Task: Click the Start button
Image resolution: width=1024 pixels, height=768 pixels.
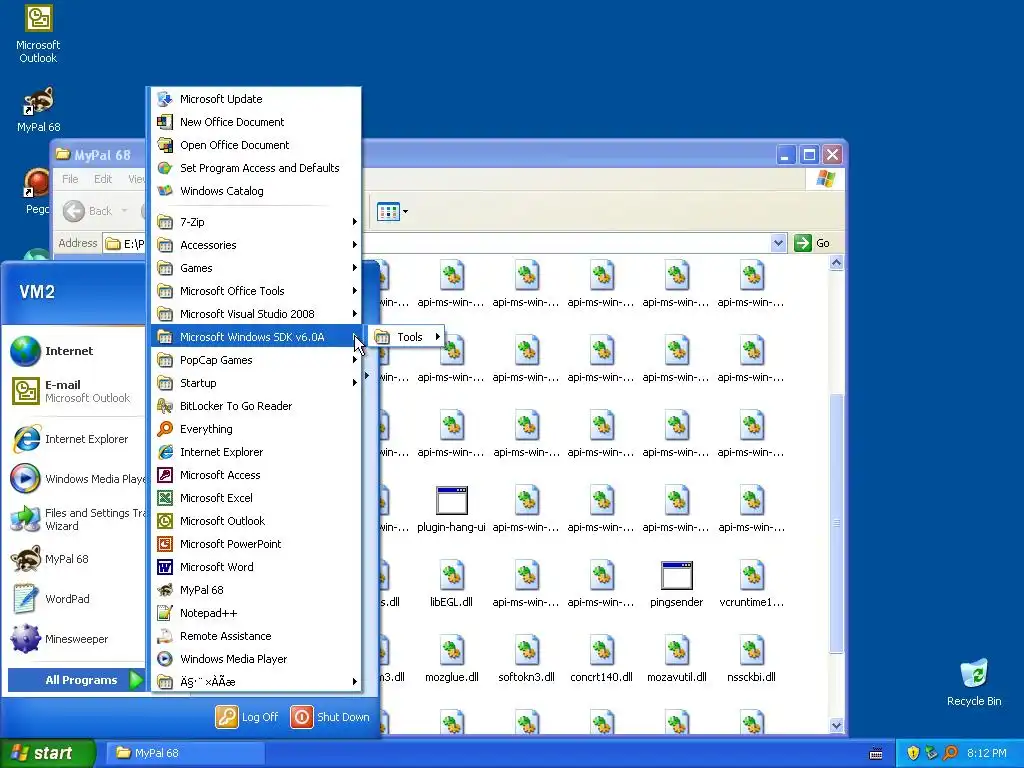Action: 48,753
